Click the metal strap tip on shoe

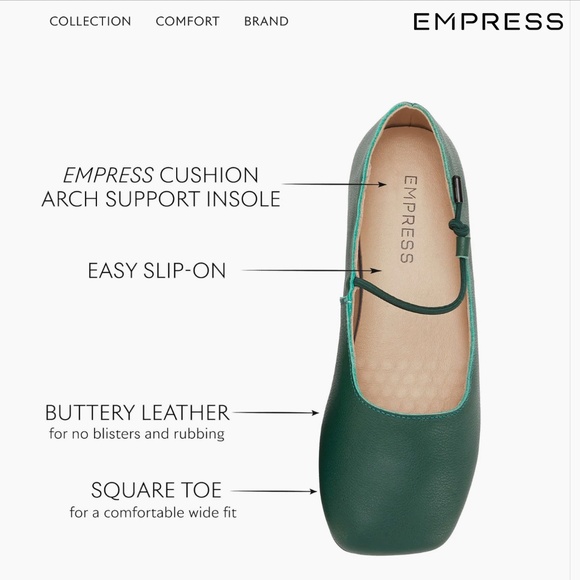coord(457,189)
